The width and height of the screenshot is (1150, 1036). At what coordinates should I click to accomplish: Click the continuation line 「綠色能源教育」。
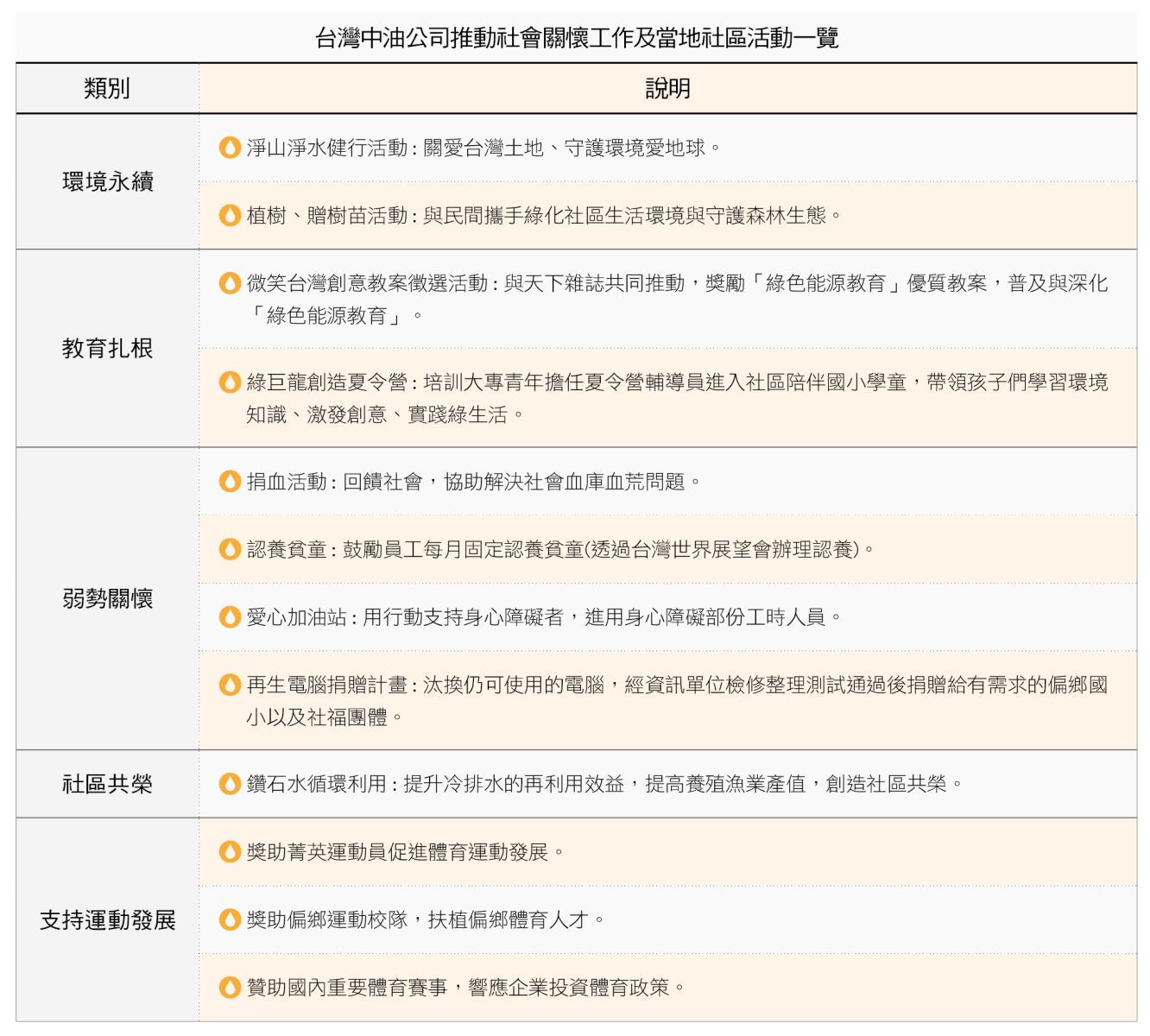tap(336, 316)
